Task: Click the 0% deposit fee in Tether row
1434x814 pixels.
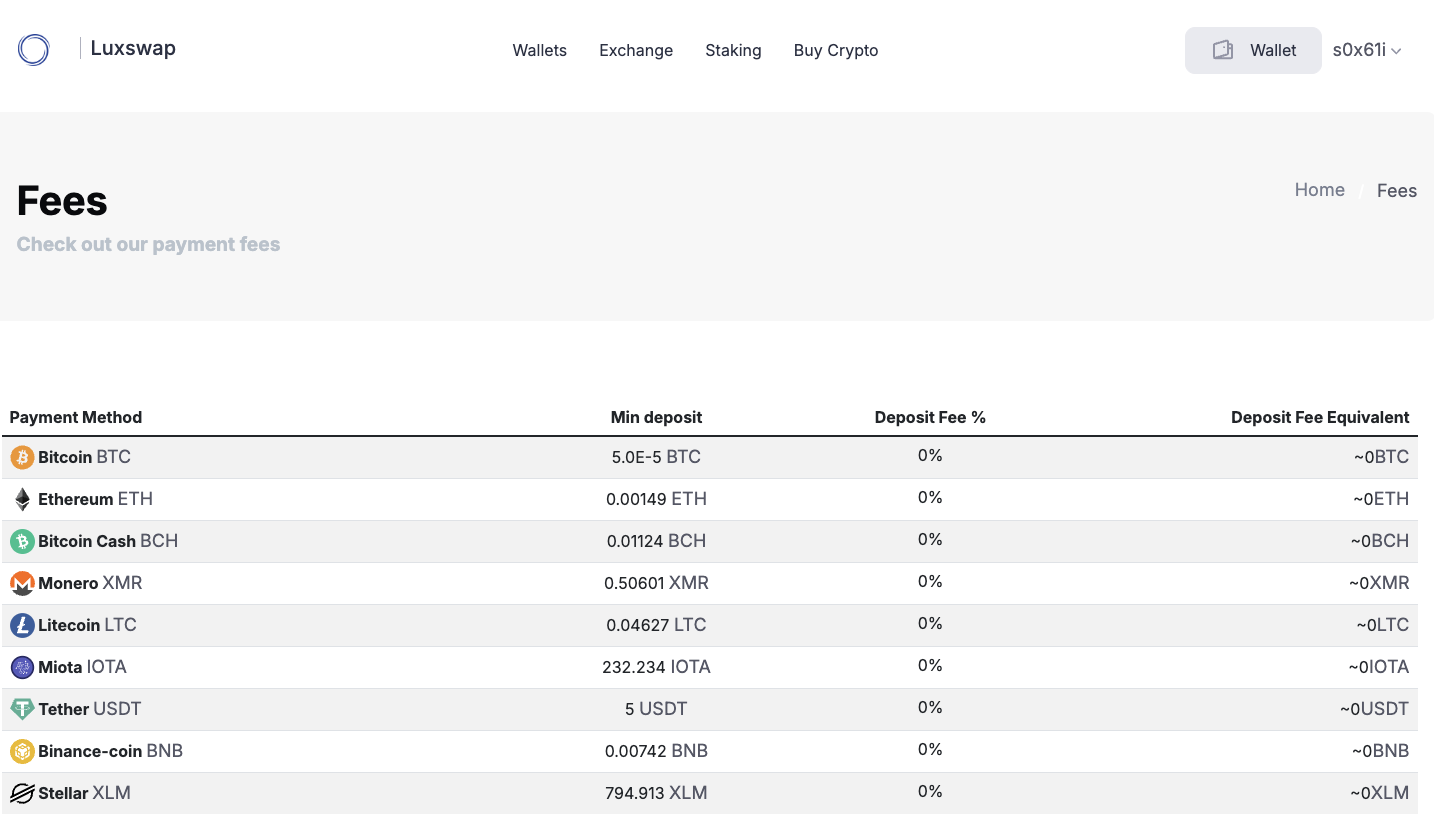Action: 930,707
